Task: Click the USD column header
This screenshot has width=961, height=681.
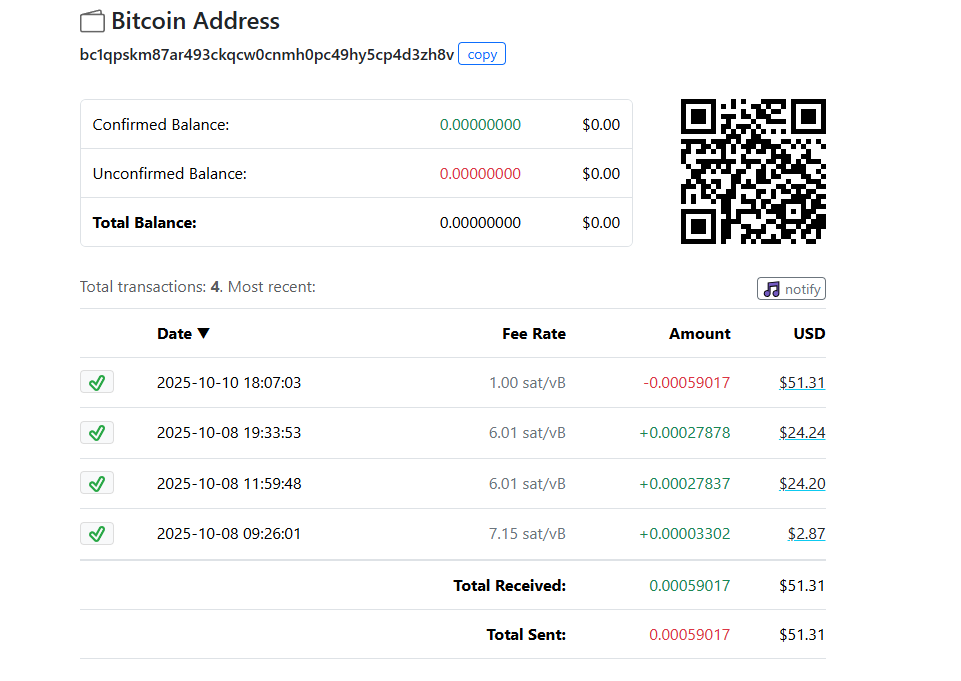Action: tap(809, 334)
